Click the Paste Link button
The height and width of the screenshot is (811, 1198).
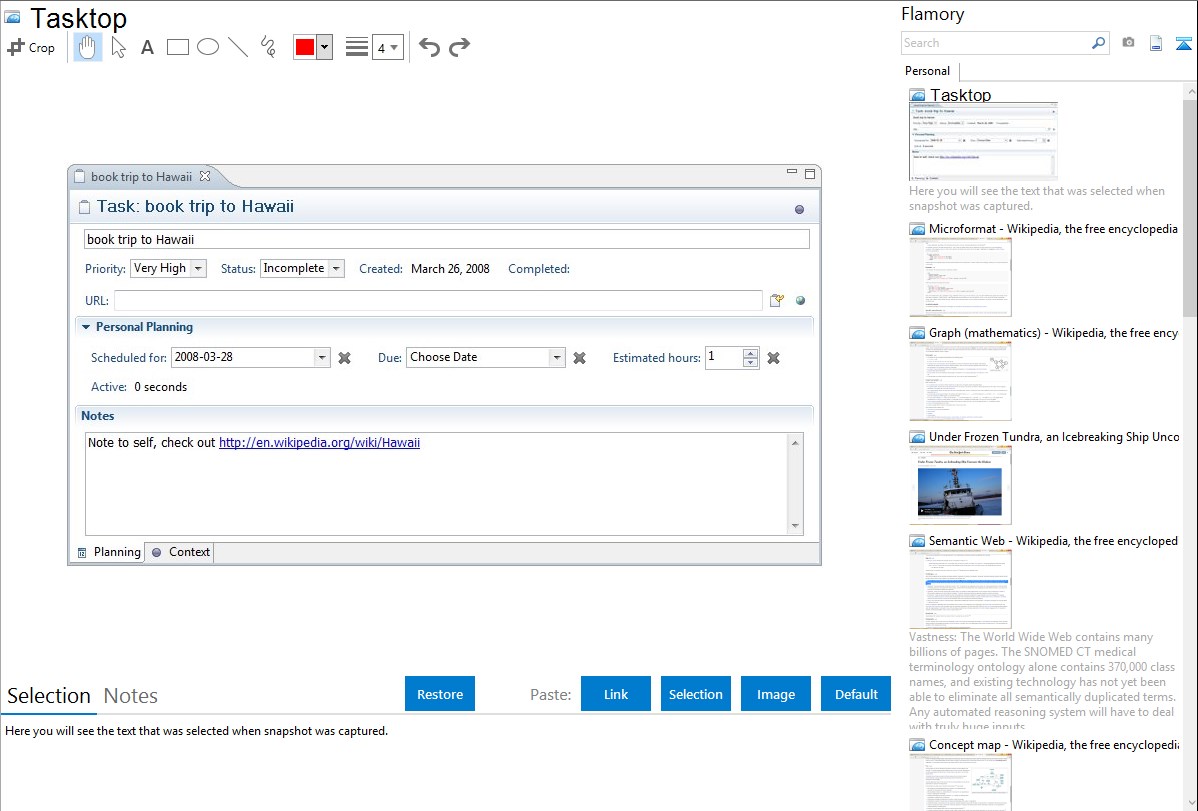tap(616, 694)
